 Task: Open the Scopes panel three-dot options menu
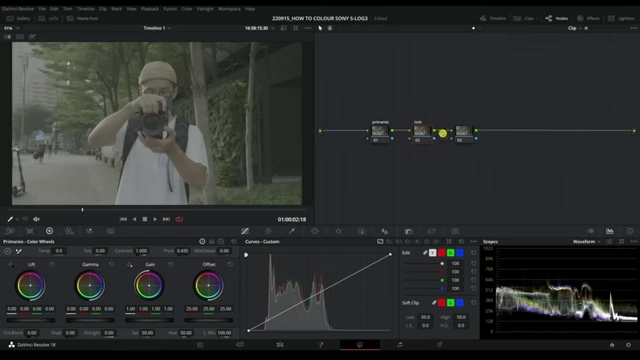(x=633, y=242)
